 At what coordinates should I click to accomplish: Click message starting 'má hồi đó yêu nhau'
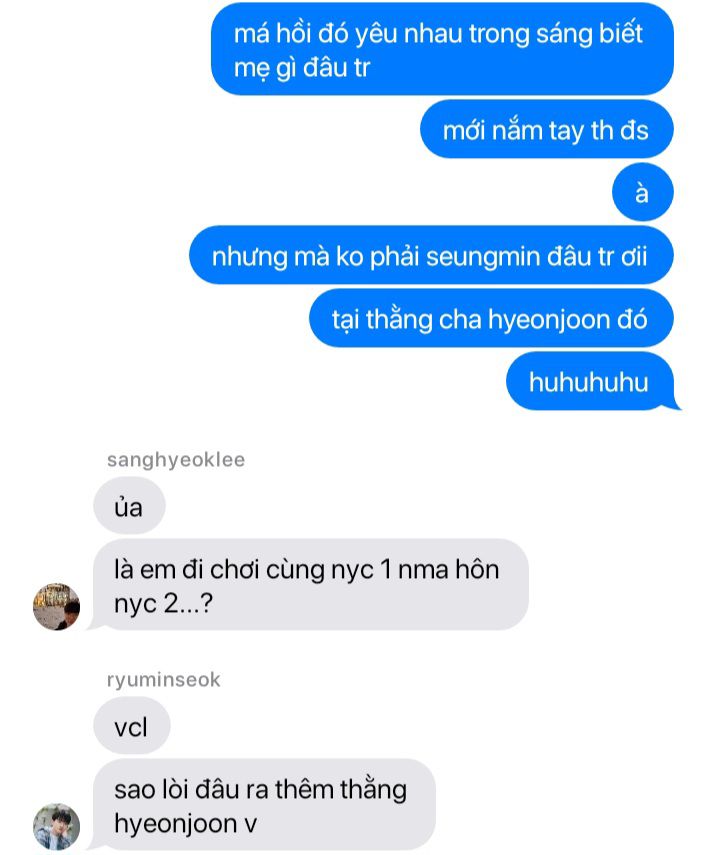tap(442, 49)
